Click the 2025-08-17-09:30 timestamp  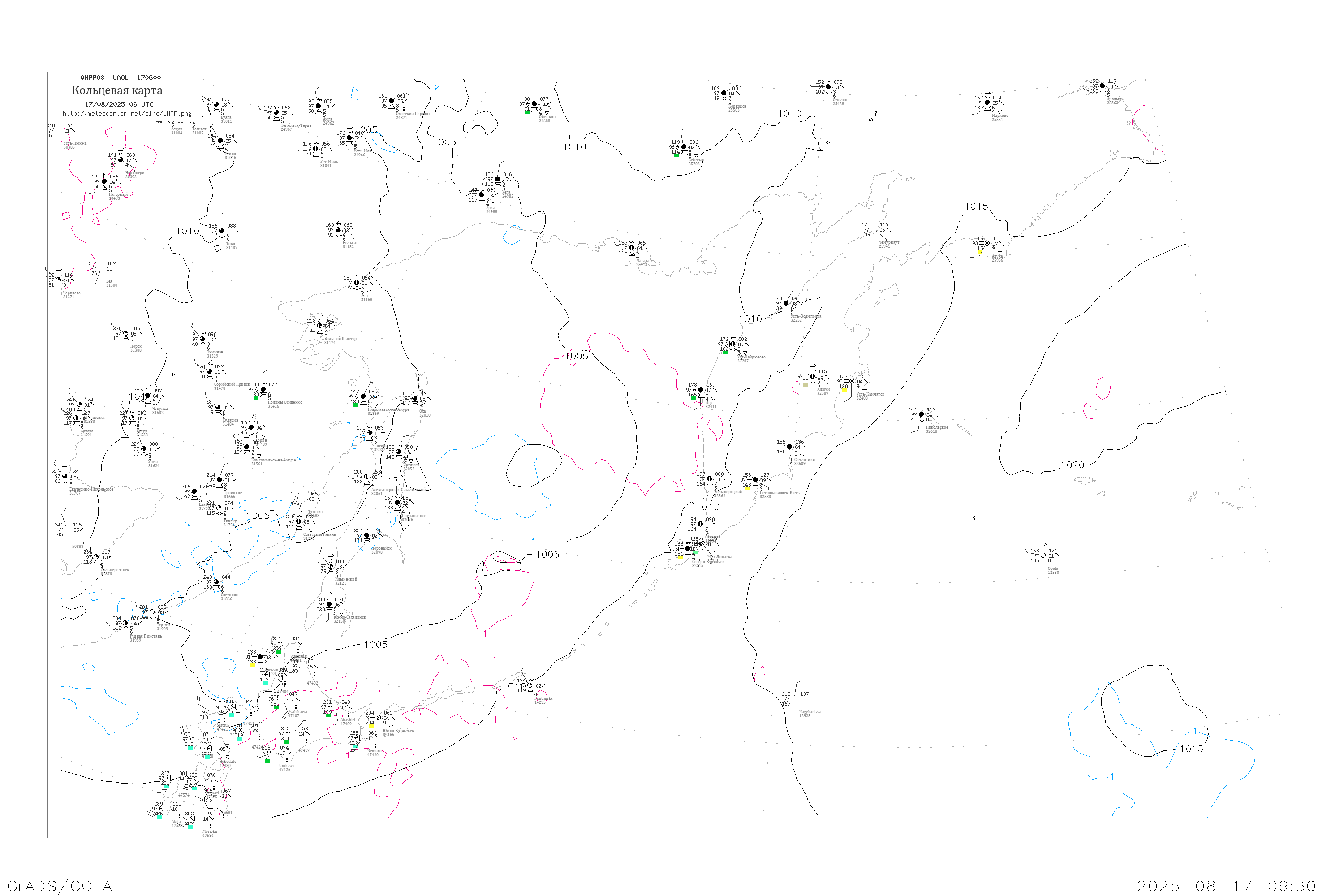pyautogui.click(x=1226, y=886)
